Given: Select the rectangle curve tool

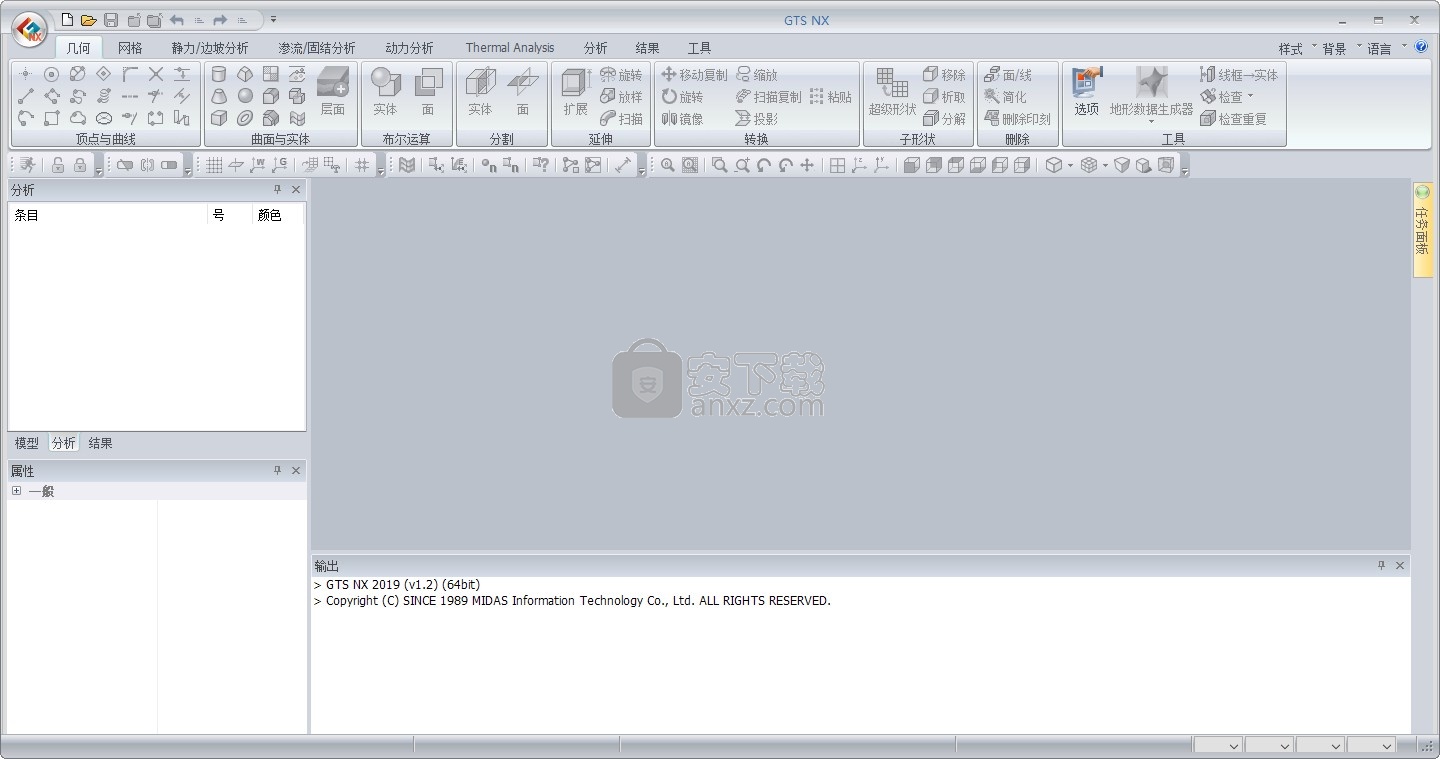Looking at the screenshot, I should point(52,118).
